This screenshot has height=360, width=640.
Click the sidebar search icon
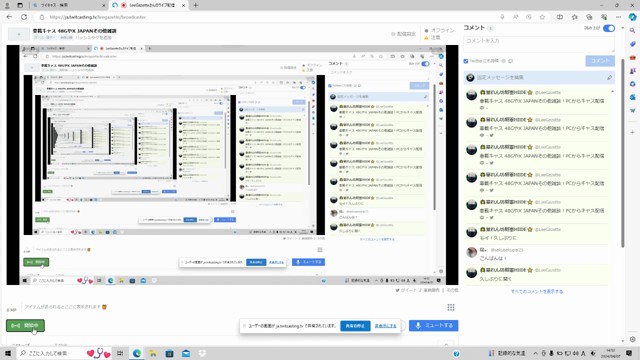pos(632,31)
